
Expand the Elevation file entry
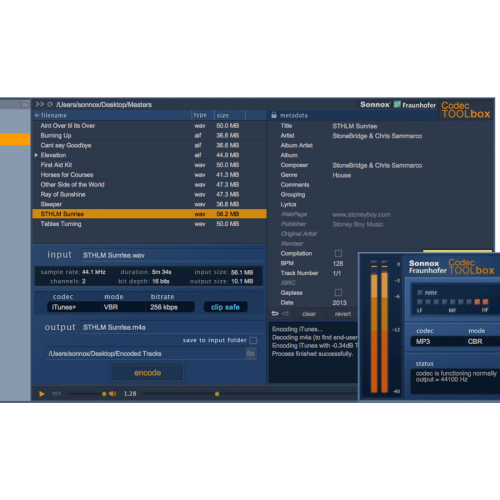click(x=36, y=155)
